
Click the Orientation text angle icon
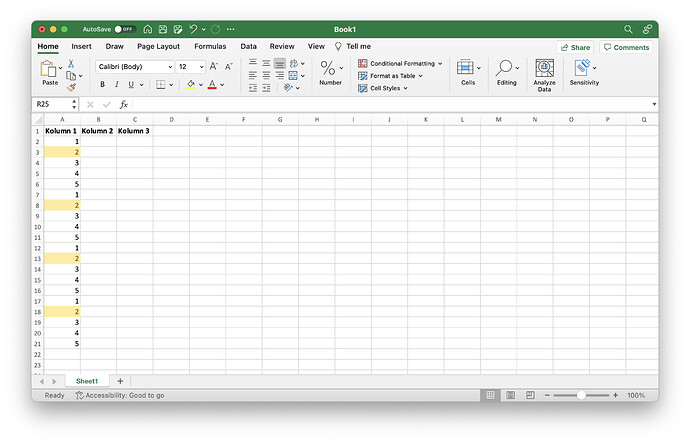click(288, 88)
